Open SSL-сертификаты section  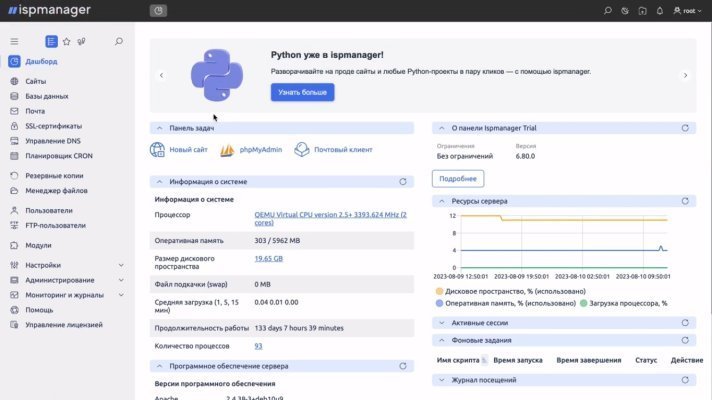(x=54, y=126)
